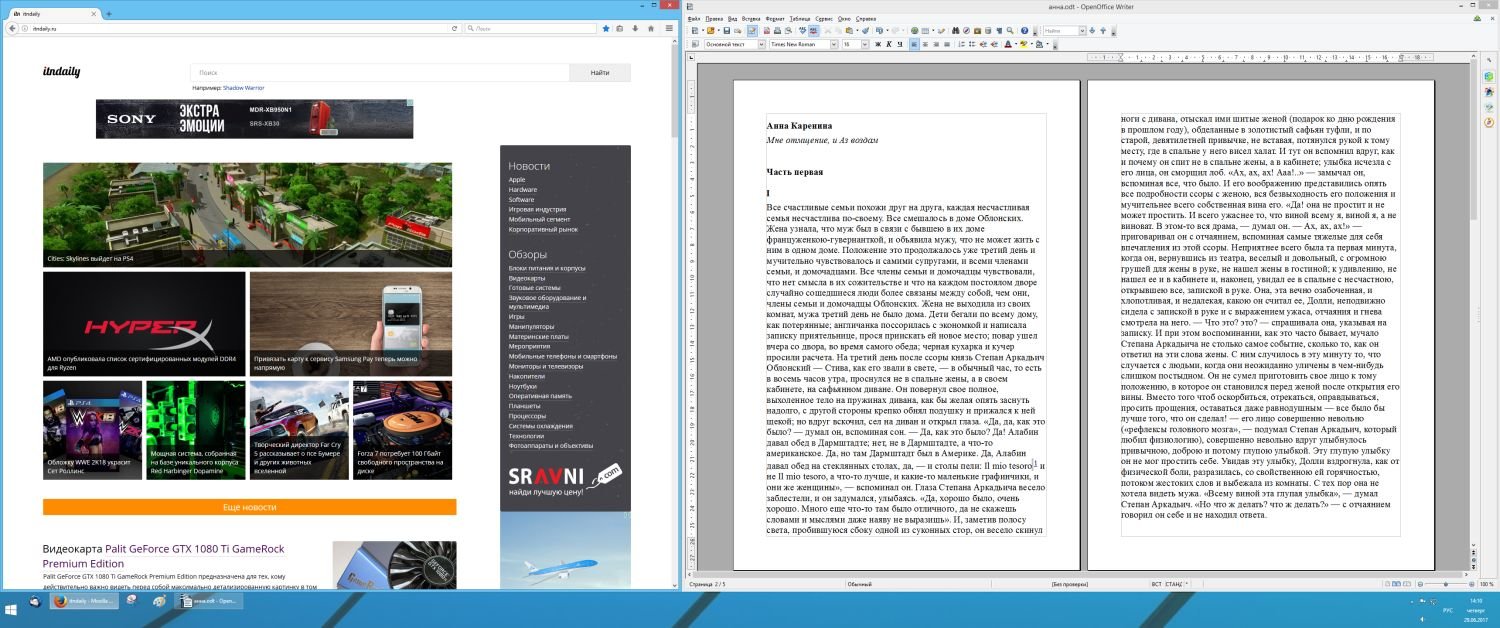Image resolution: width=1500 pixels, height=628 pixels.
Task: Open the paragraph style dropdown Основной текст
Action: coord(760,44)
